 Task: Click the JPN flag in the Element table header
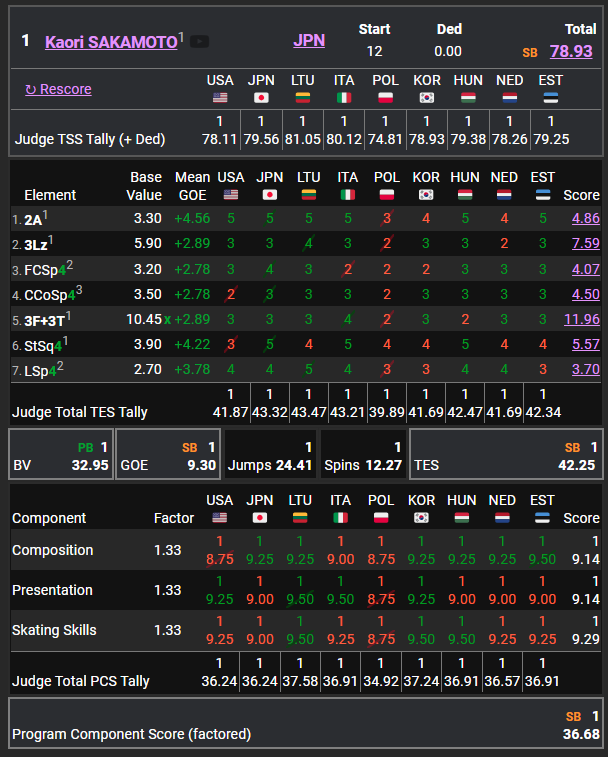270,195
